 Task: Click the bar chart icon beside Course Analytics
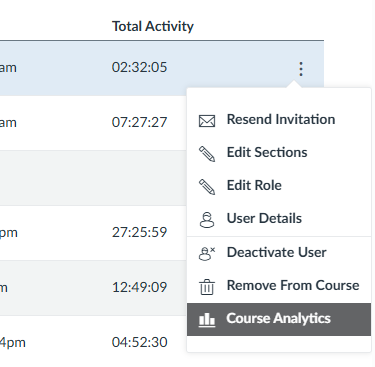point(207,320)
